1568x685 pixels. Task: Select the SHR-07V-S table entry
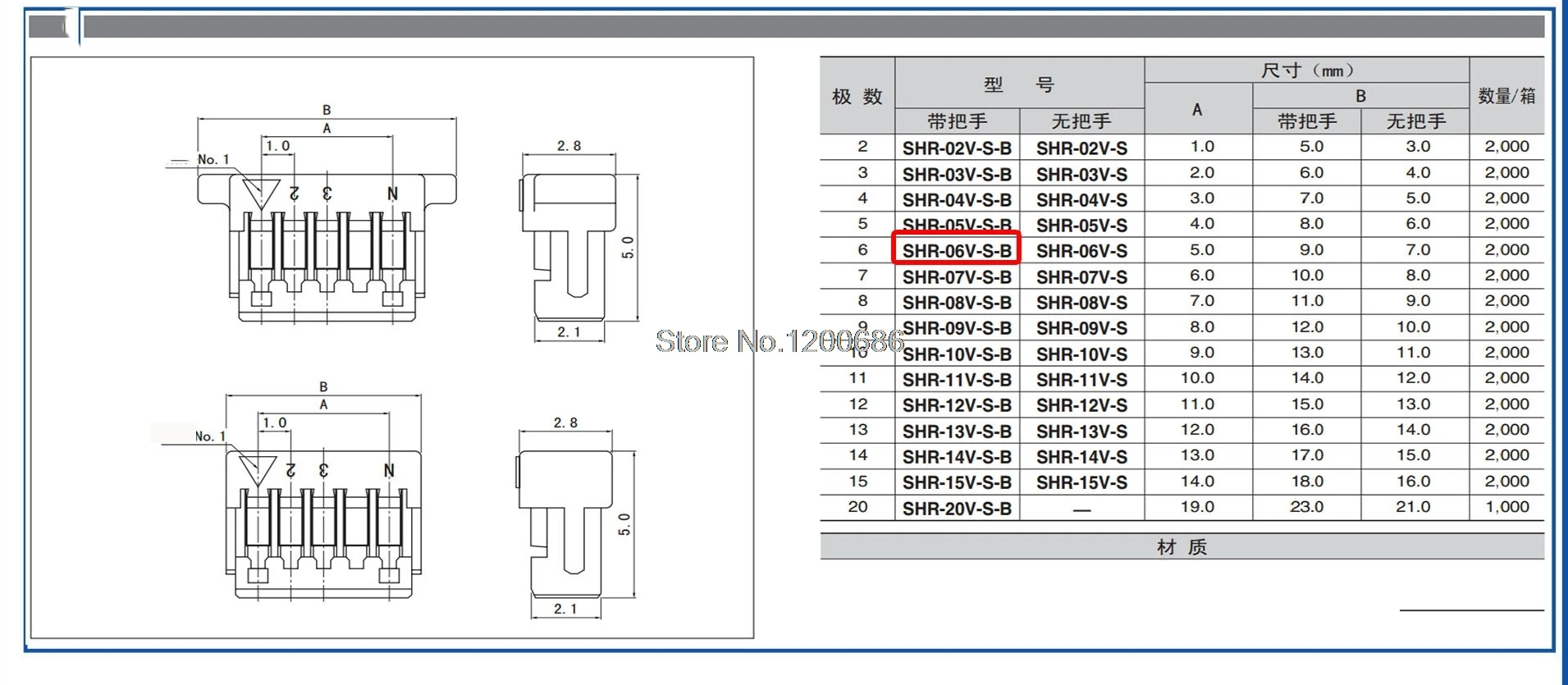point(1081,277)
